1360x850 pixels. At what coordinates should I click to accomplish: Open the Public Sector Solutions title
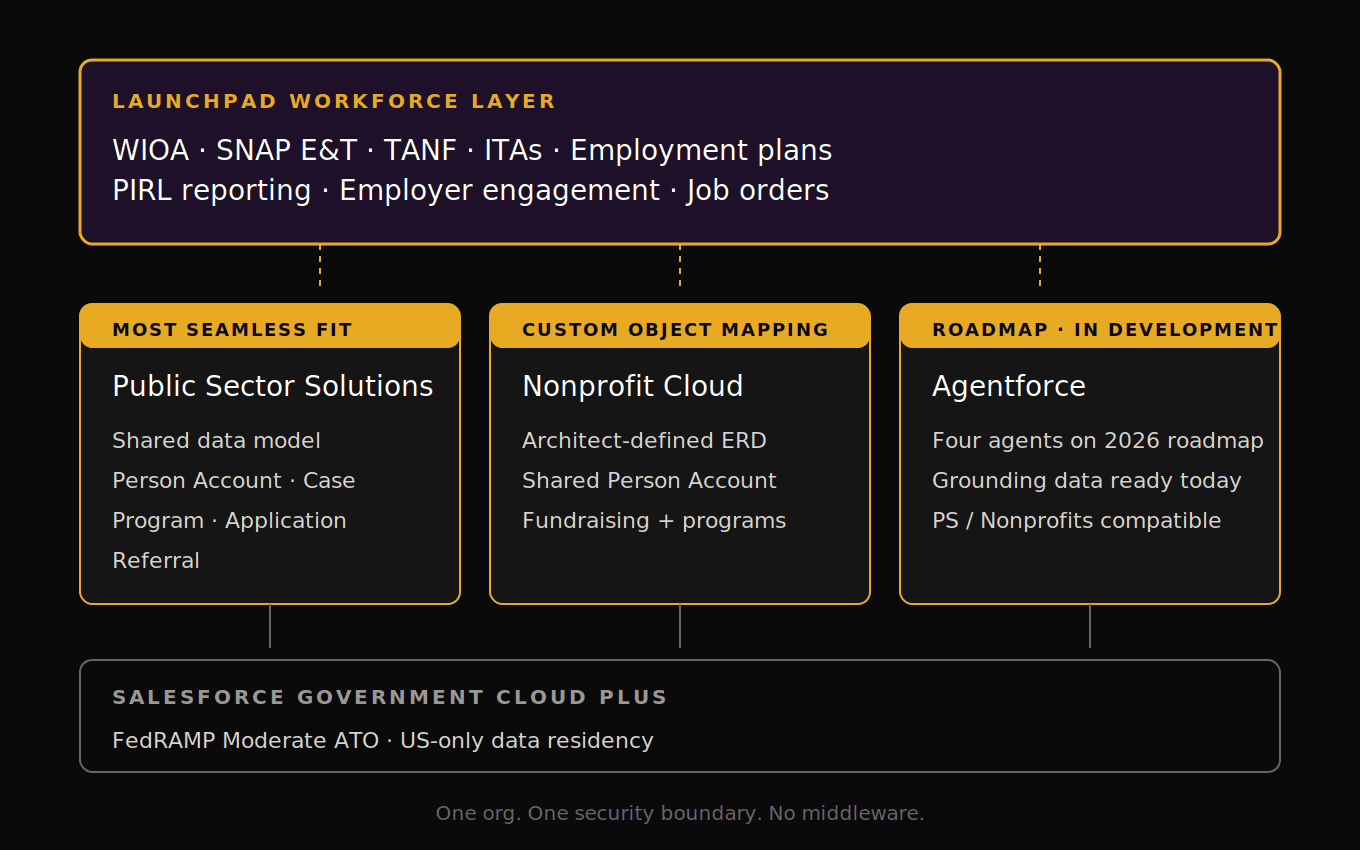click(x=272, y=387)
